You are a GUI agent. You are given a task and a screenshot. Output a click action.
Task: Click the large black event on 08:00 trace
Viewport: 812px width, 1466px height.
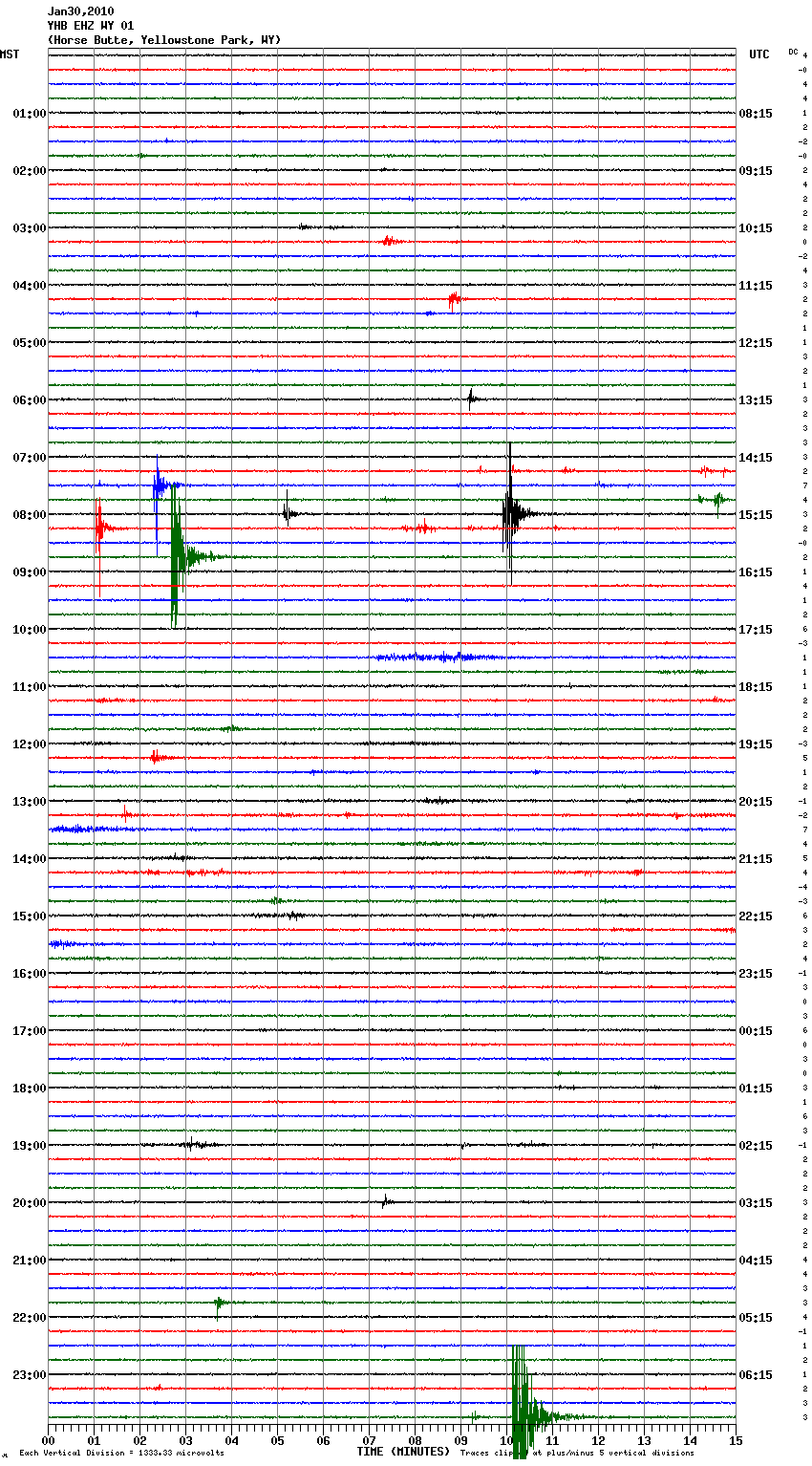pyautogui.click(x=511, y=514)
